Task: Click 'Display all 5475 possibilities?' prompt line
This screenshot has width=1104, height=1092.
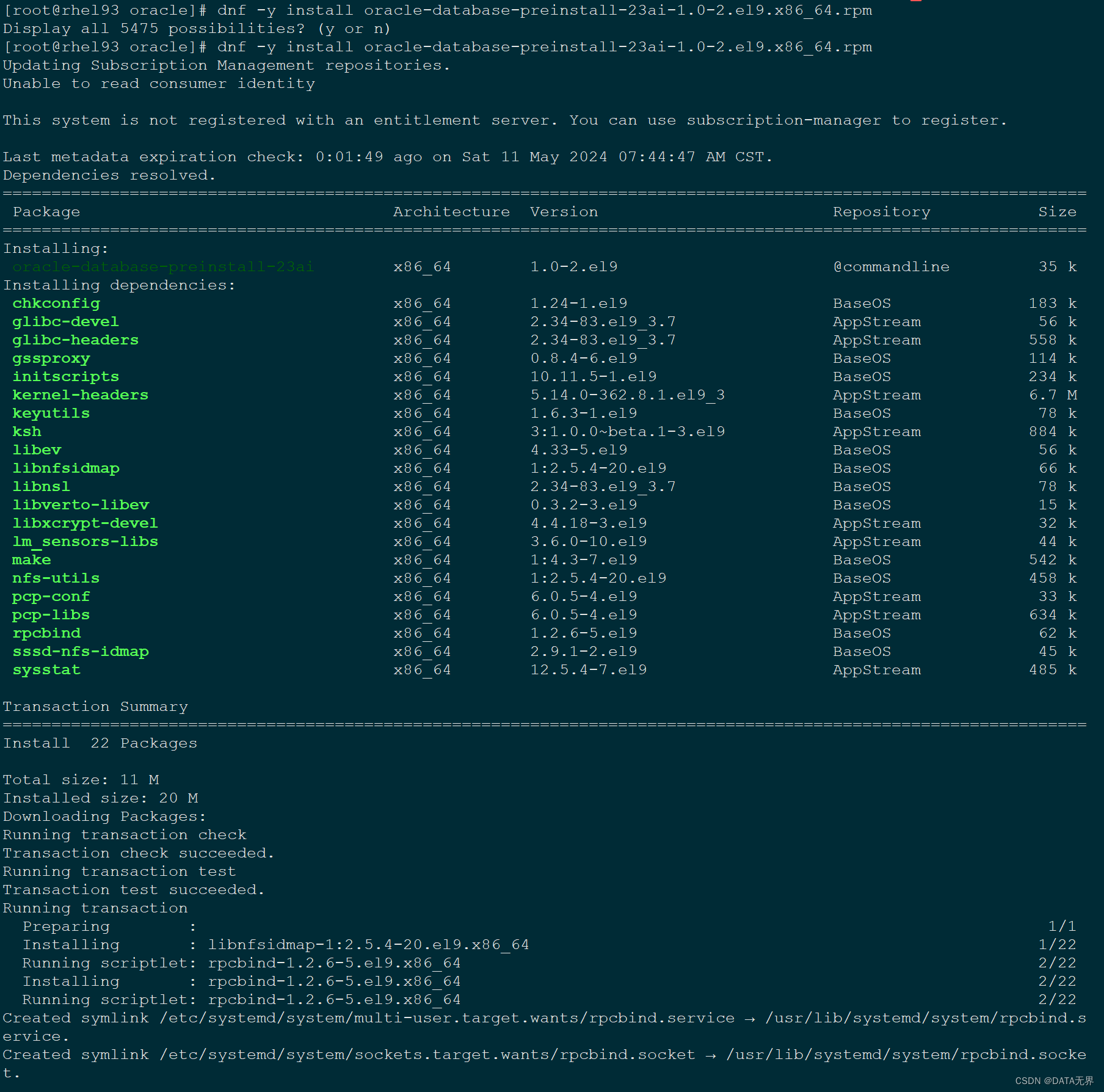Action: [197, 29]
